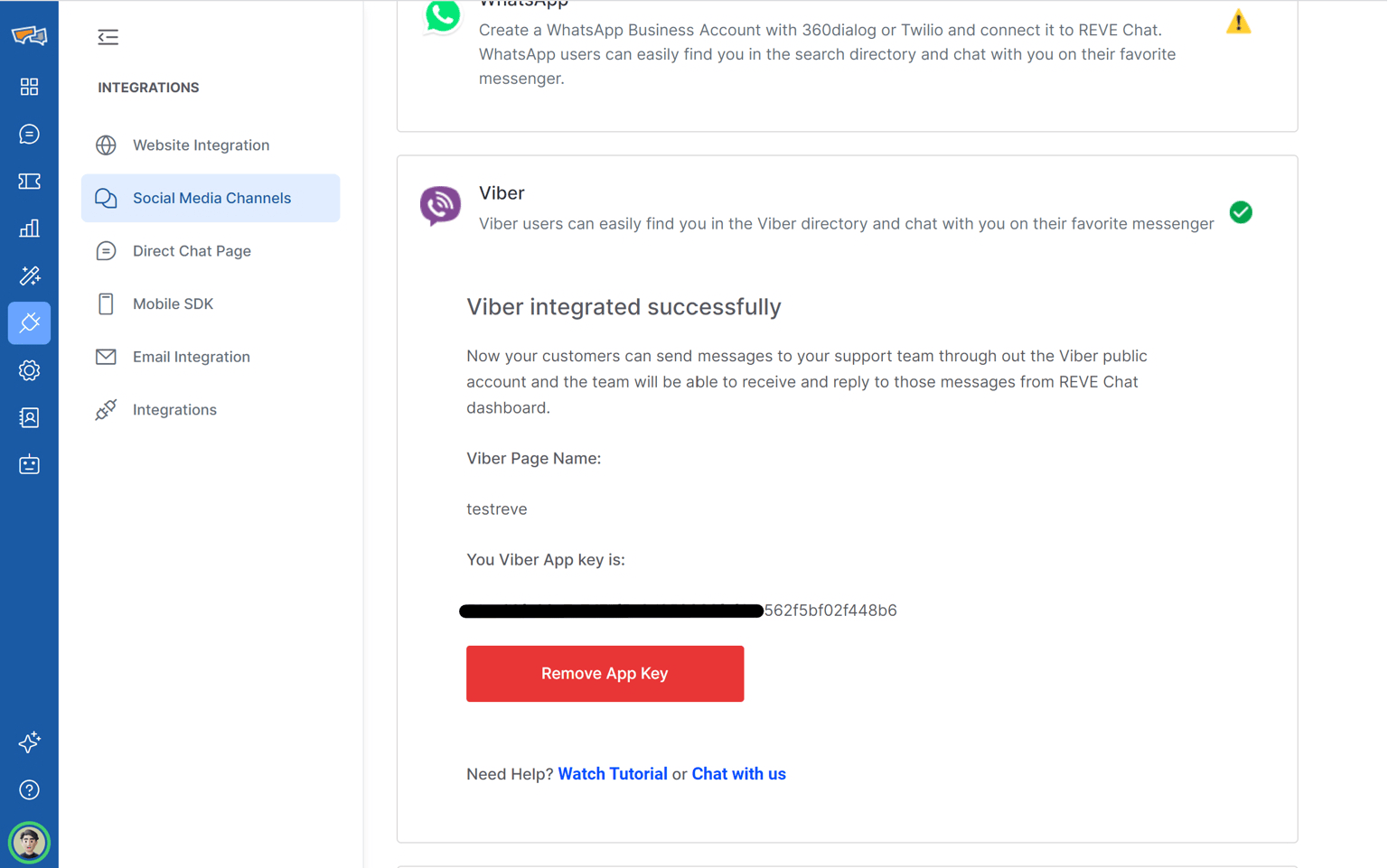The image size is (1388, 868).
Task: Open the settings gear icon
Action: [29, 370]
